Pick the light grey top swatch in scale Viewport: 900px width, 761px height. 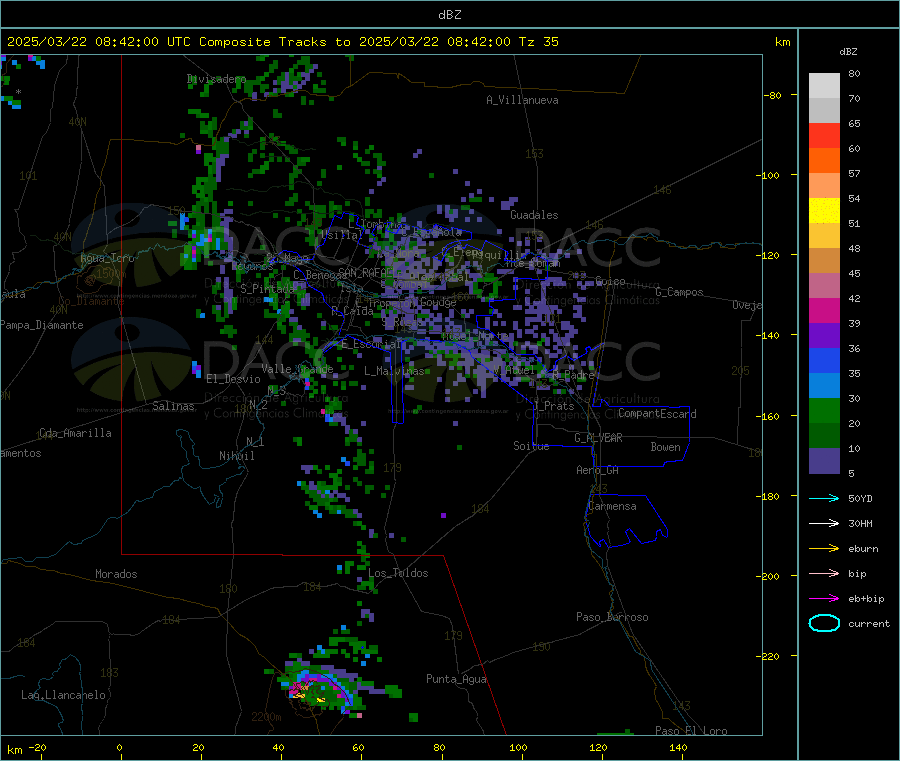[x=824, y=86]
